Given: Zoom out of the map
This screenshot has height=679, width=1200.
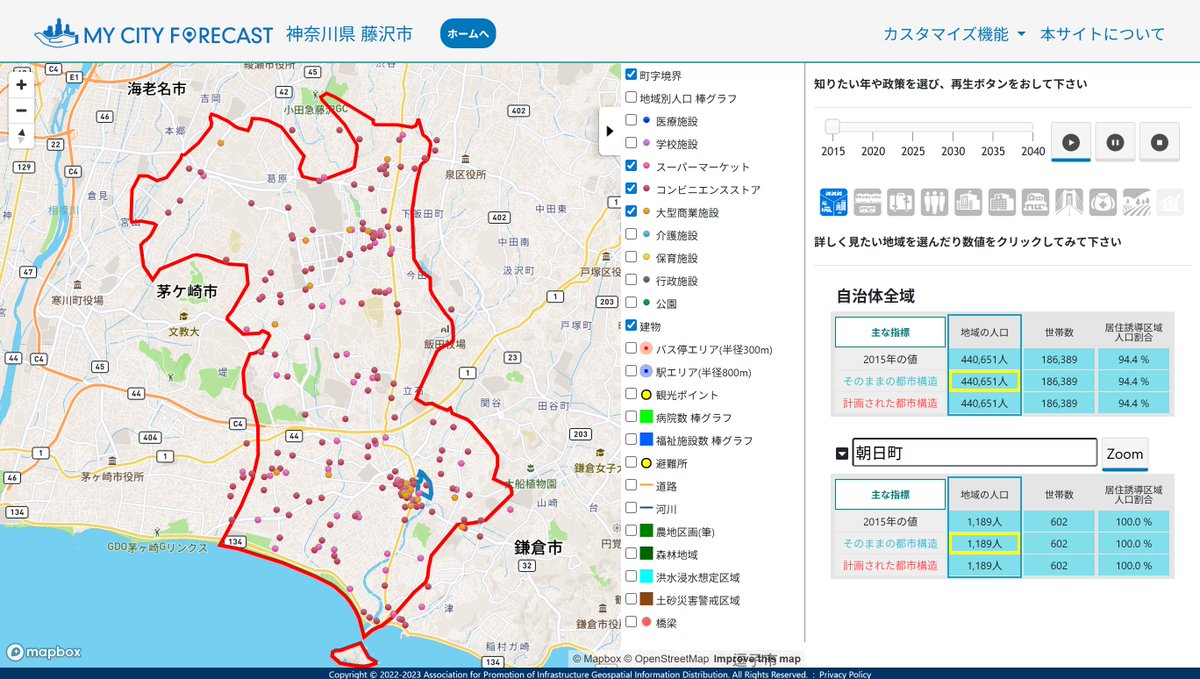Looking at the screenshot, I should (21, 110).
